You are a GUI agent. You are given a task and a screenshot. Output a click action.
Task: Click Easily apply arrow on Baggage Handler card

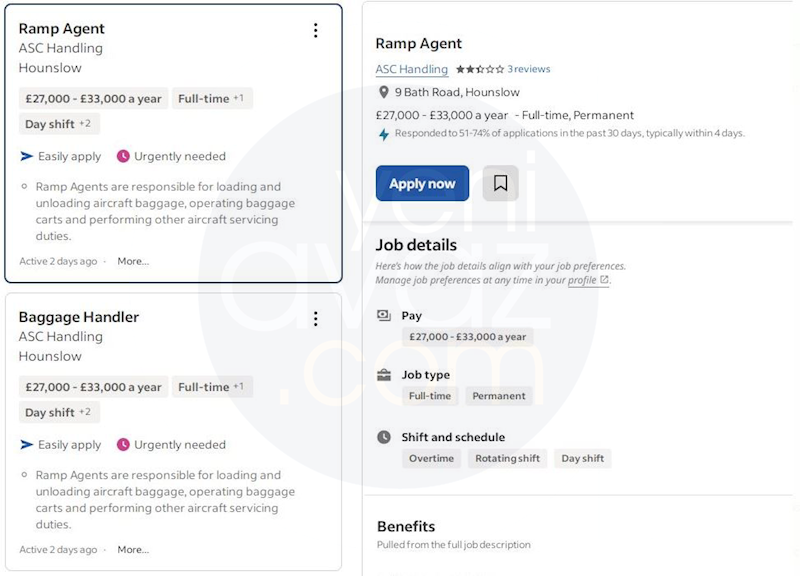coord(27,444)
